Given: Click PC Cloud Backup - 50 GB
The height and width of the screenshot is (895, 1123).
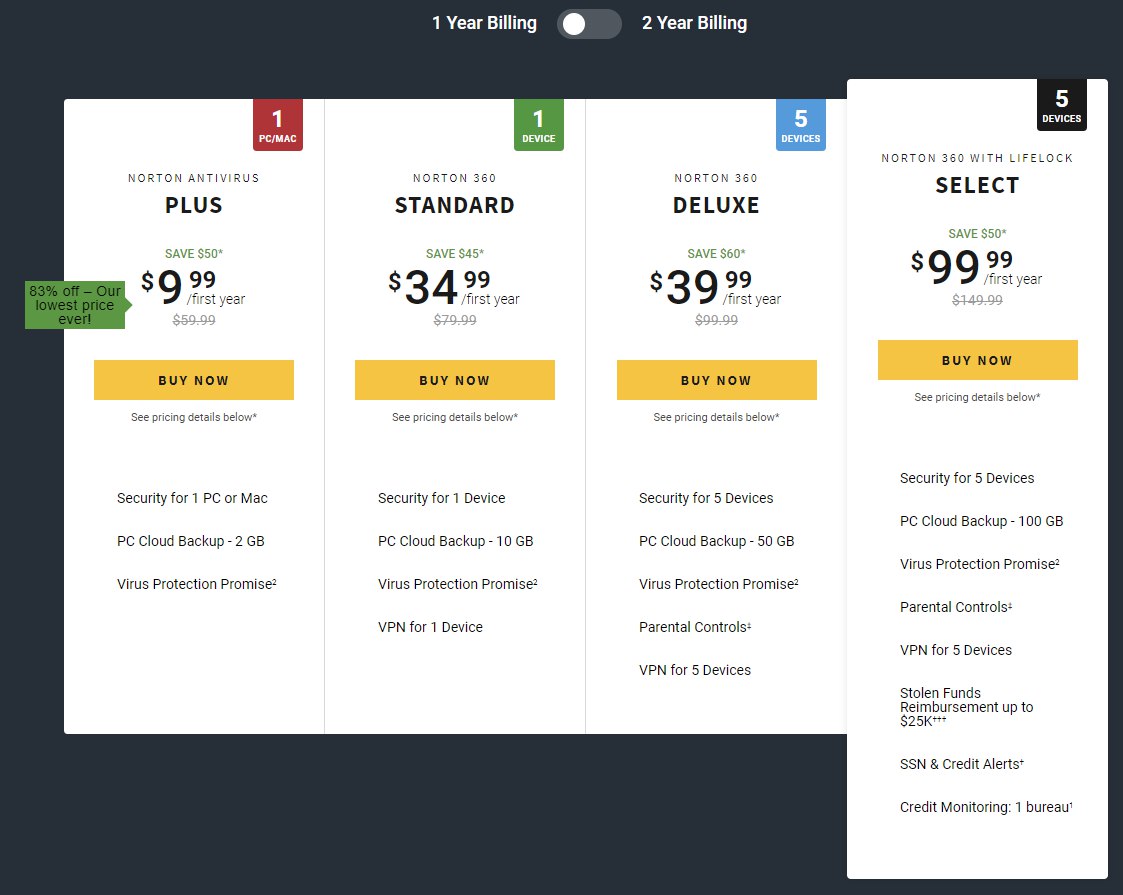Looking at the screenshot, I should (716, 541).
